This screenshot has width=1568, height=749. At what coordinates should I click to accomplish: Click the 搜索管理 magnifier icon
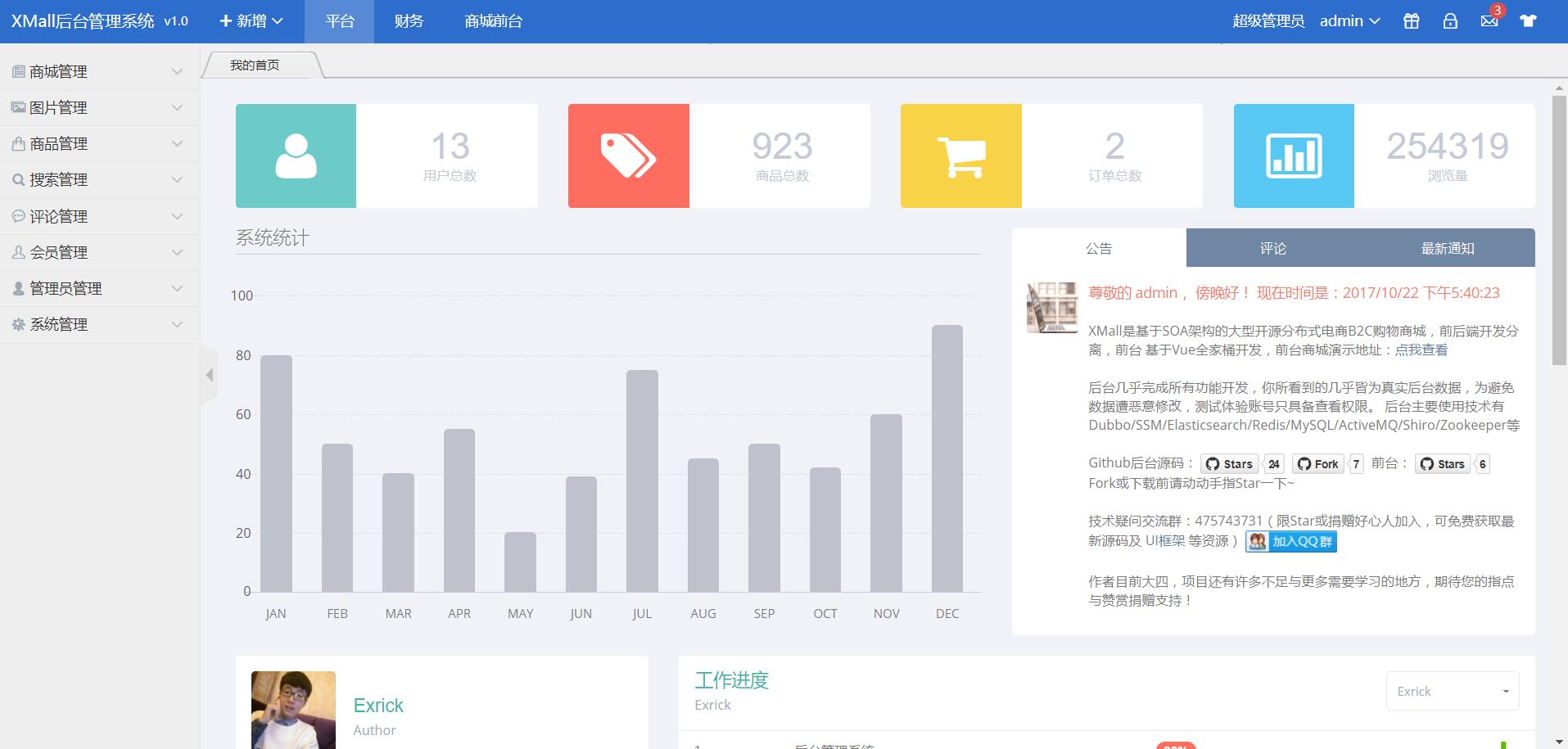18,179
